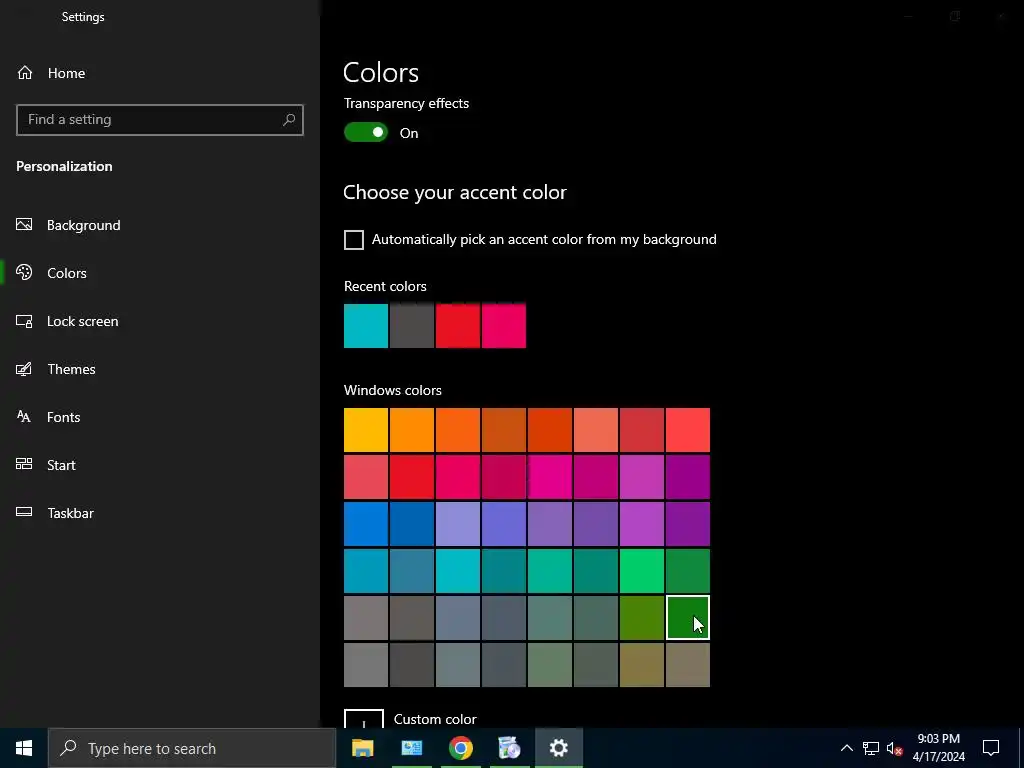Click the Colors palette icon in sidebar
This screenshot has width=1024, height=768.
[x=24, y=272]
